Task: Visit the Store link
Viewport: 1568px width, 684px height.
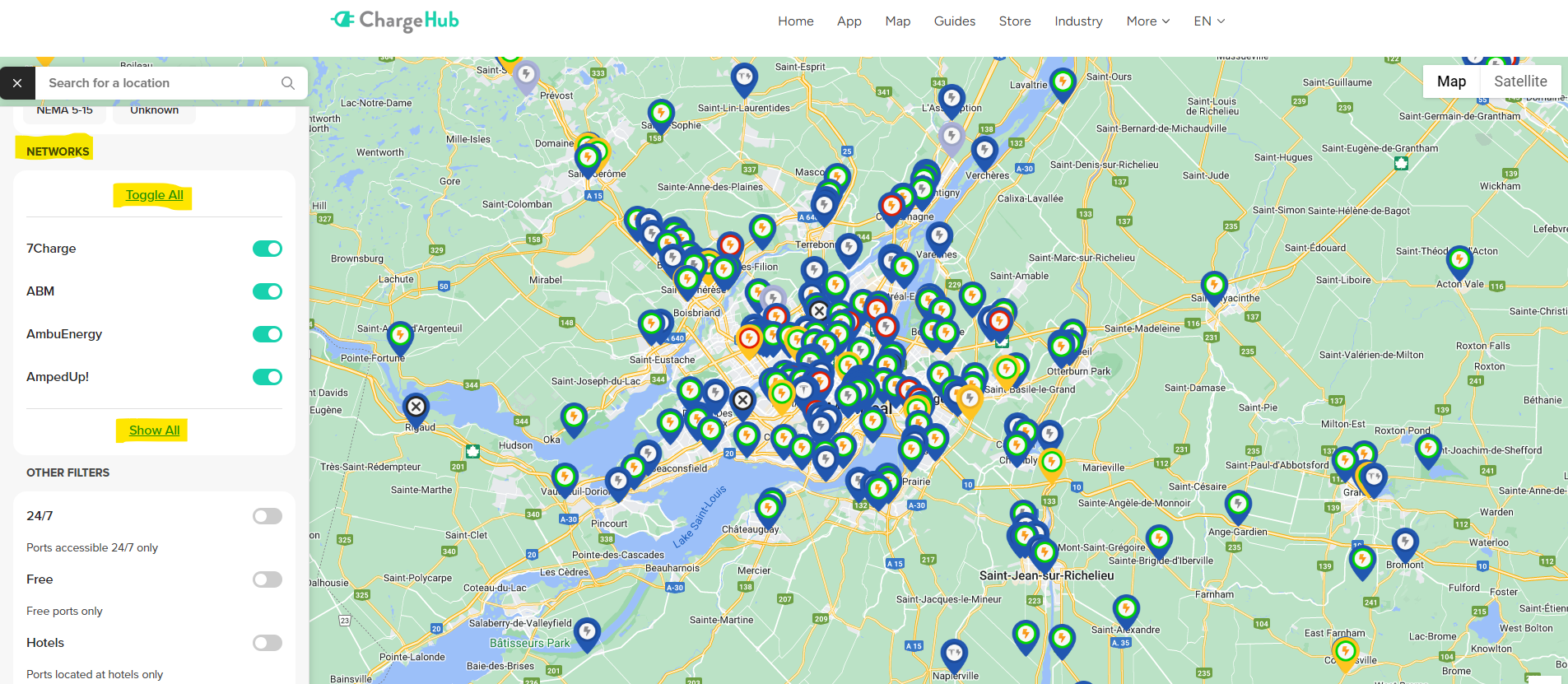Action: 1015,21
